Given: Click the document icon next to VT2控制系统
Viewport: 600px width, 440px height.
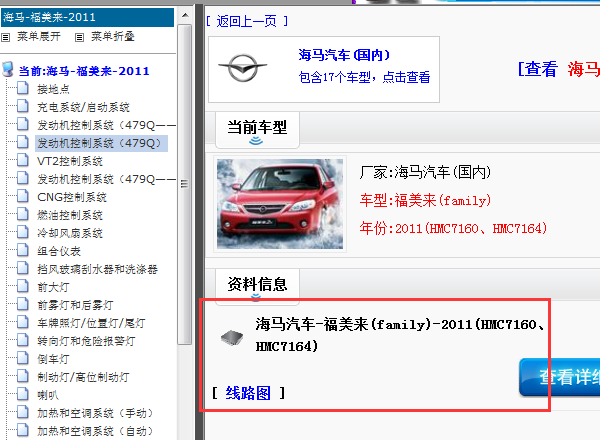Looking at the screenshot, I should [x=23, y=160].
